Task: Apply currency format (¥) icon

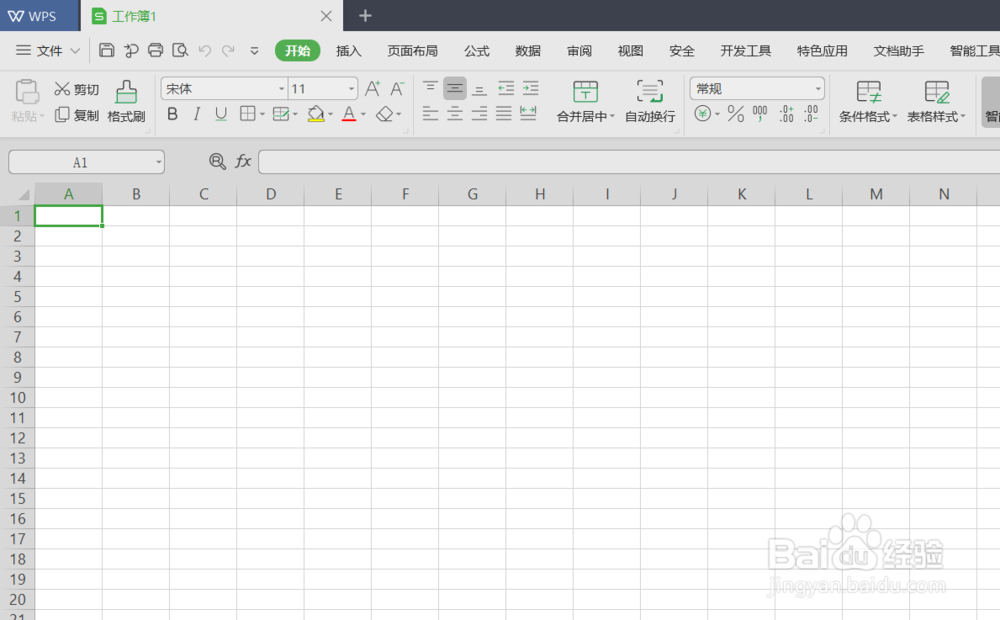Action: click(x=702, y=114)
